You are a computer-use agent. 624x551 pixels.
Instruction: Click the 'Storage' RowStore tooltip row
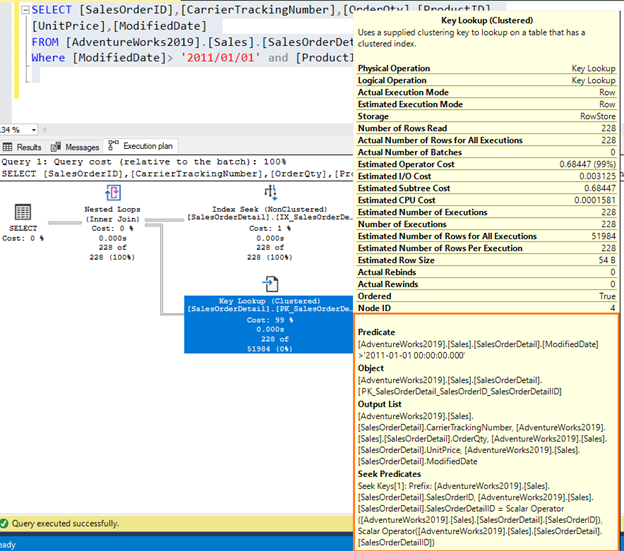tap(486, 117)
